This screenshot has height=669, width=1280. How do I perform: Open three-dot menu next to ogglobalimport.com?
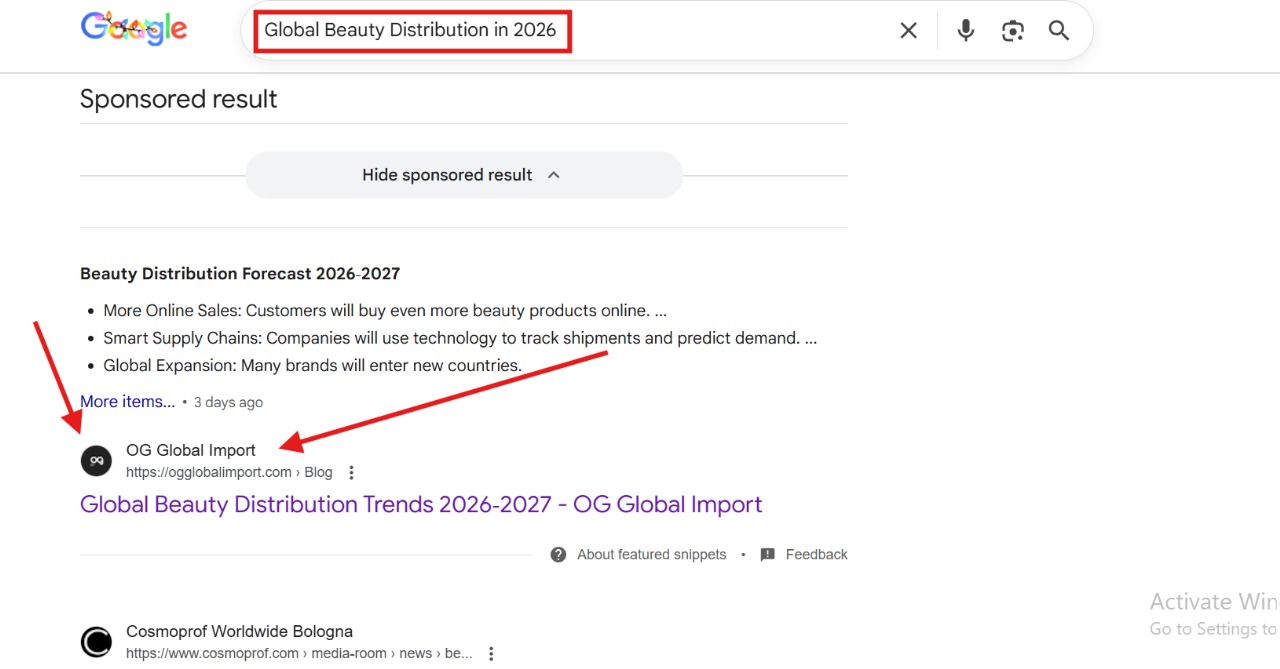(x=351, y=473)
